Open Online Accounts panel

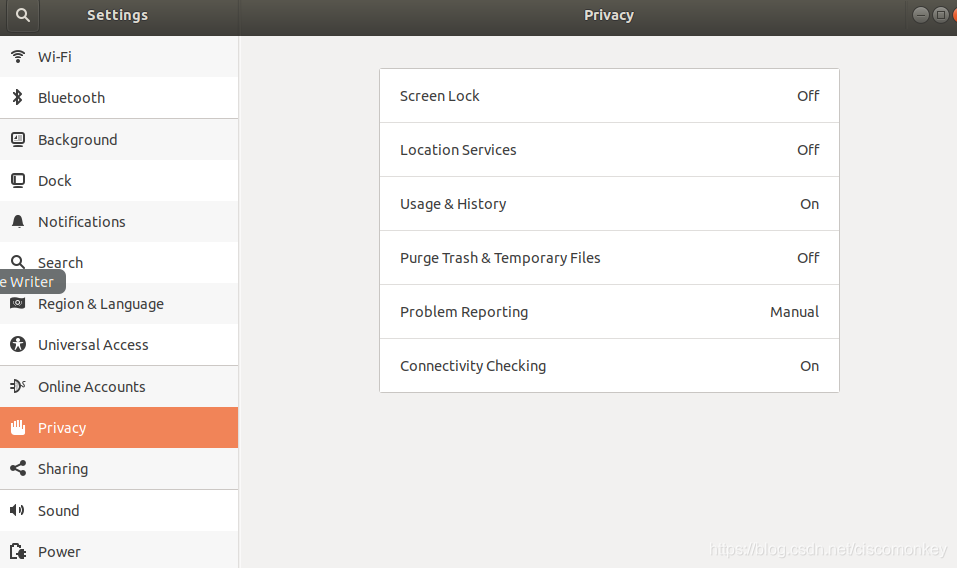coord(119,387)
